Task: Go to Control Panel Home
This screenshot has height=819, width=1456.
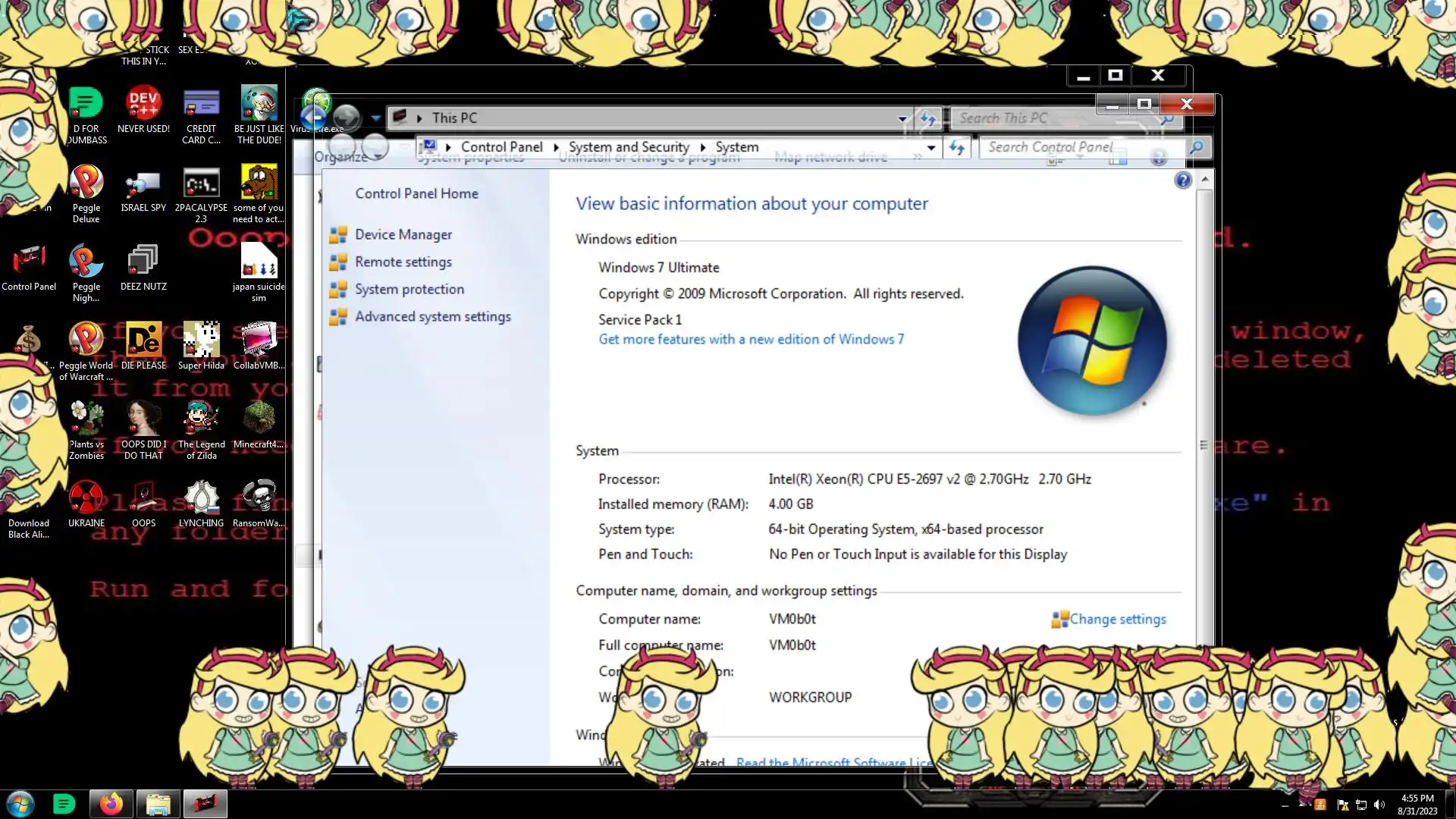Action: (416, 193)
